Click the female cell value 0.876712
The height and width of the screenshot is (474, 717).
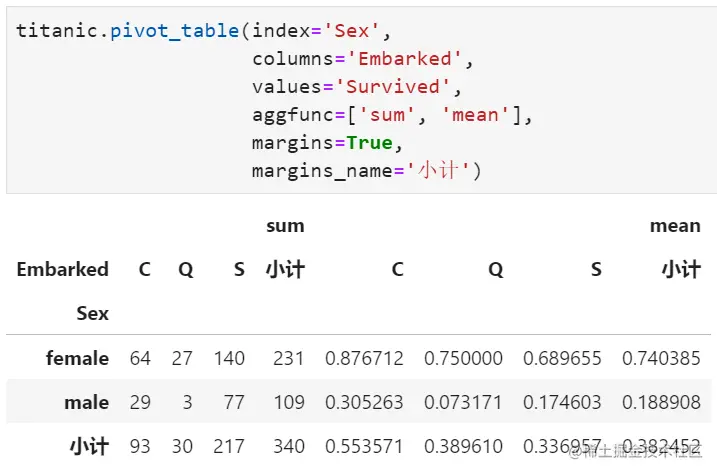[x=364, y=358]
